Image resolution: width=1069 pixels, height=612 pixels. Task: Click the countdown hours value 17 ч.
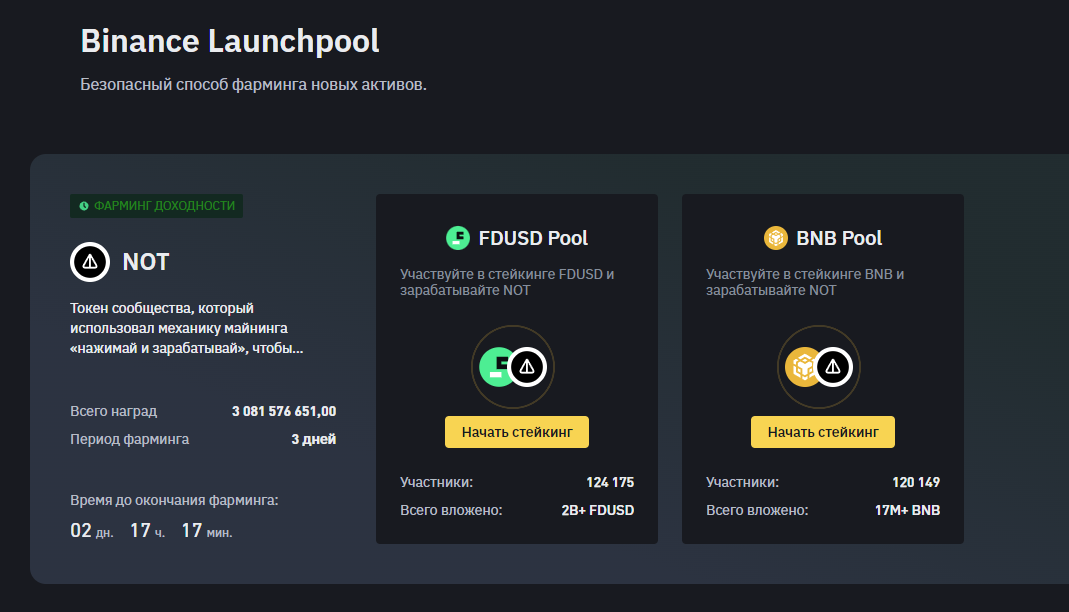147,530
